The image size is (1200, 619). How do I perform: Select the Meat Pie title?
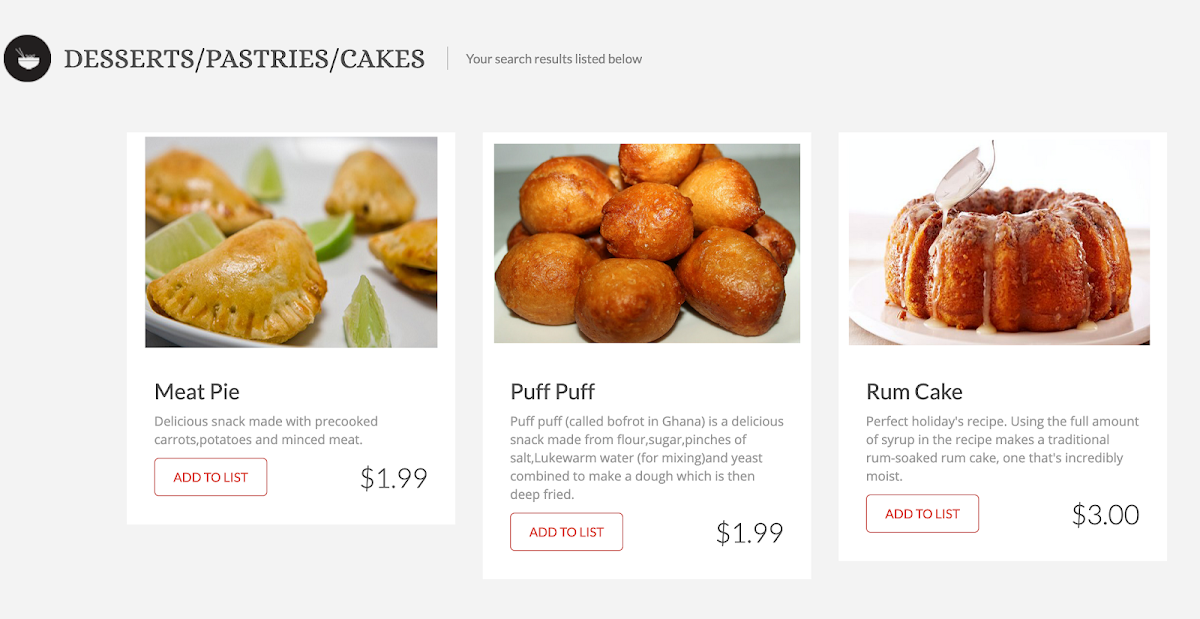[x=197, y=391]
